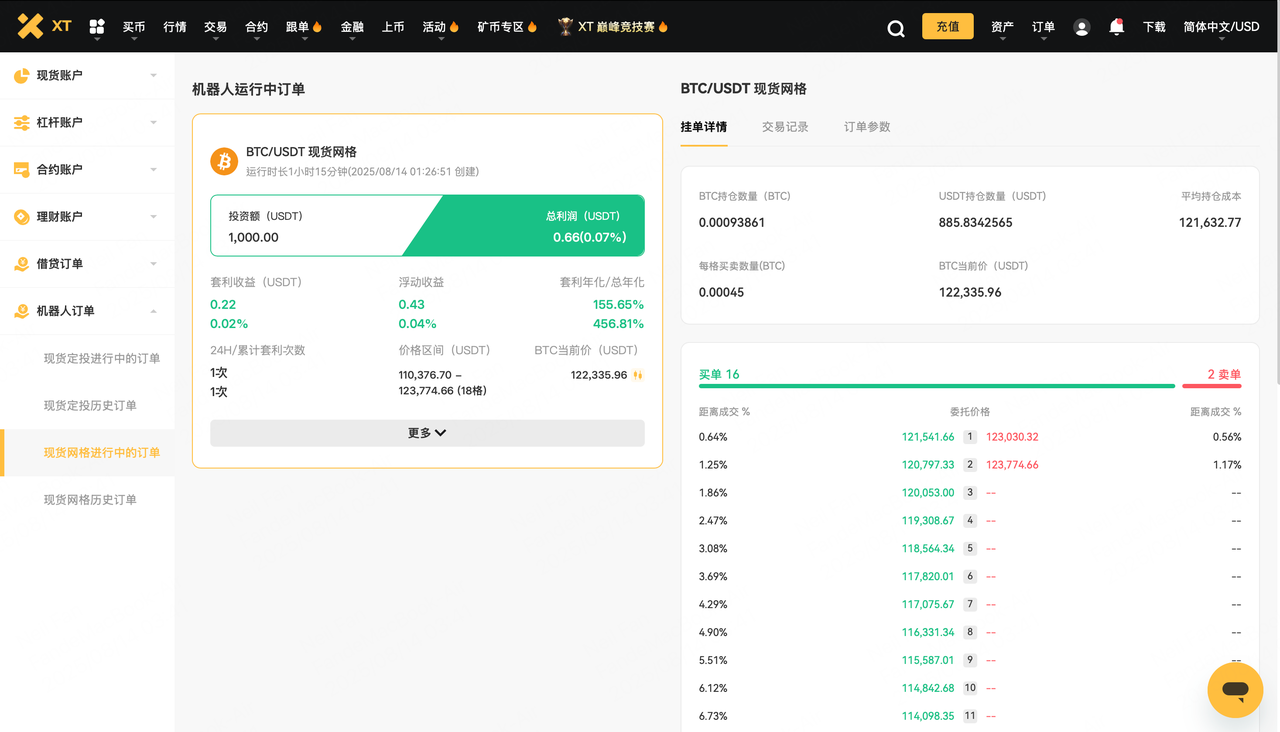Open the apps grid menu icon

pyautogui.click(x=97, y=27)
